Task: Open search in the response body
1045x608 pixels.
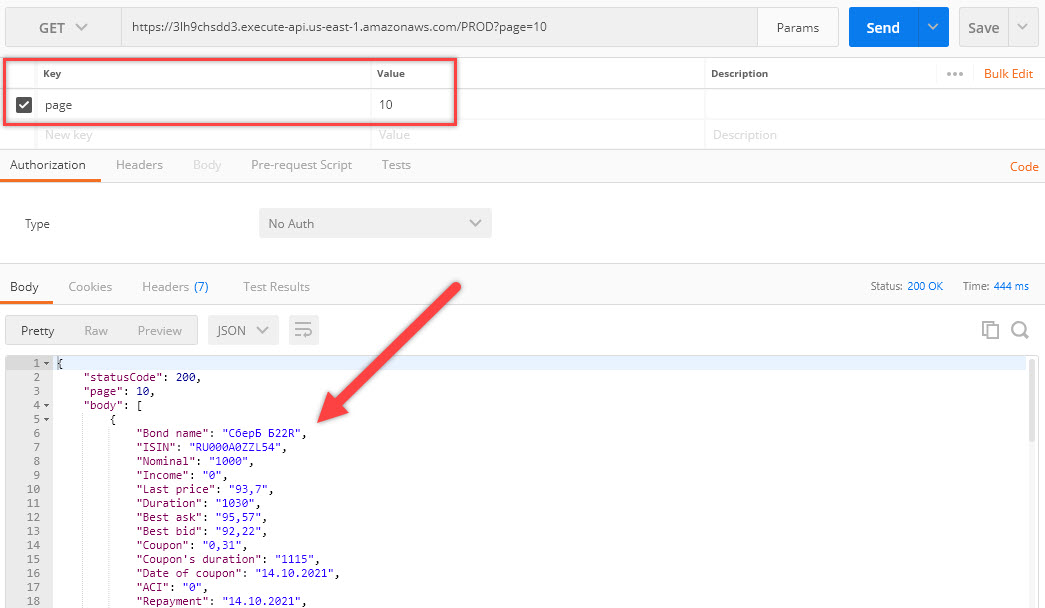Action: pos(1020,330)
